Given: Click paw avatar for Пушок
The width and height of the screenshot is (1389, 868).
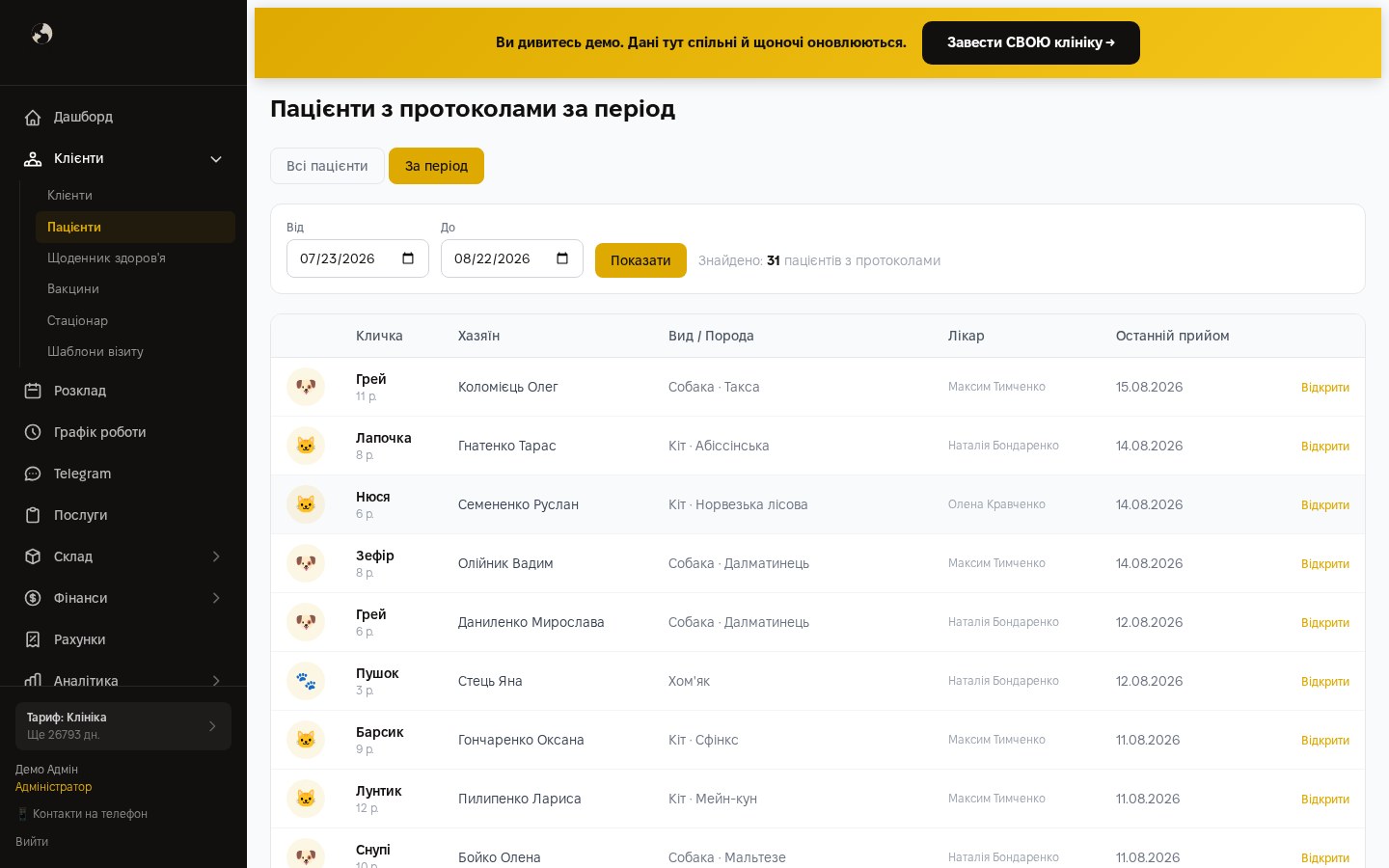Looking at the screenshot, I should pyautogui.click(x=306, y=681).
